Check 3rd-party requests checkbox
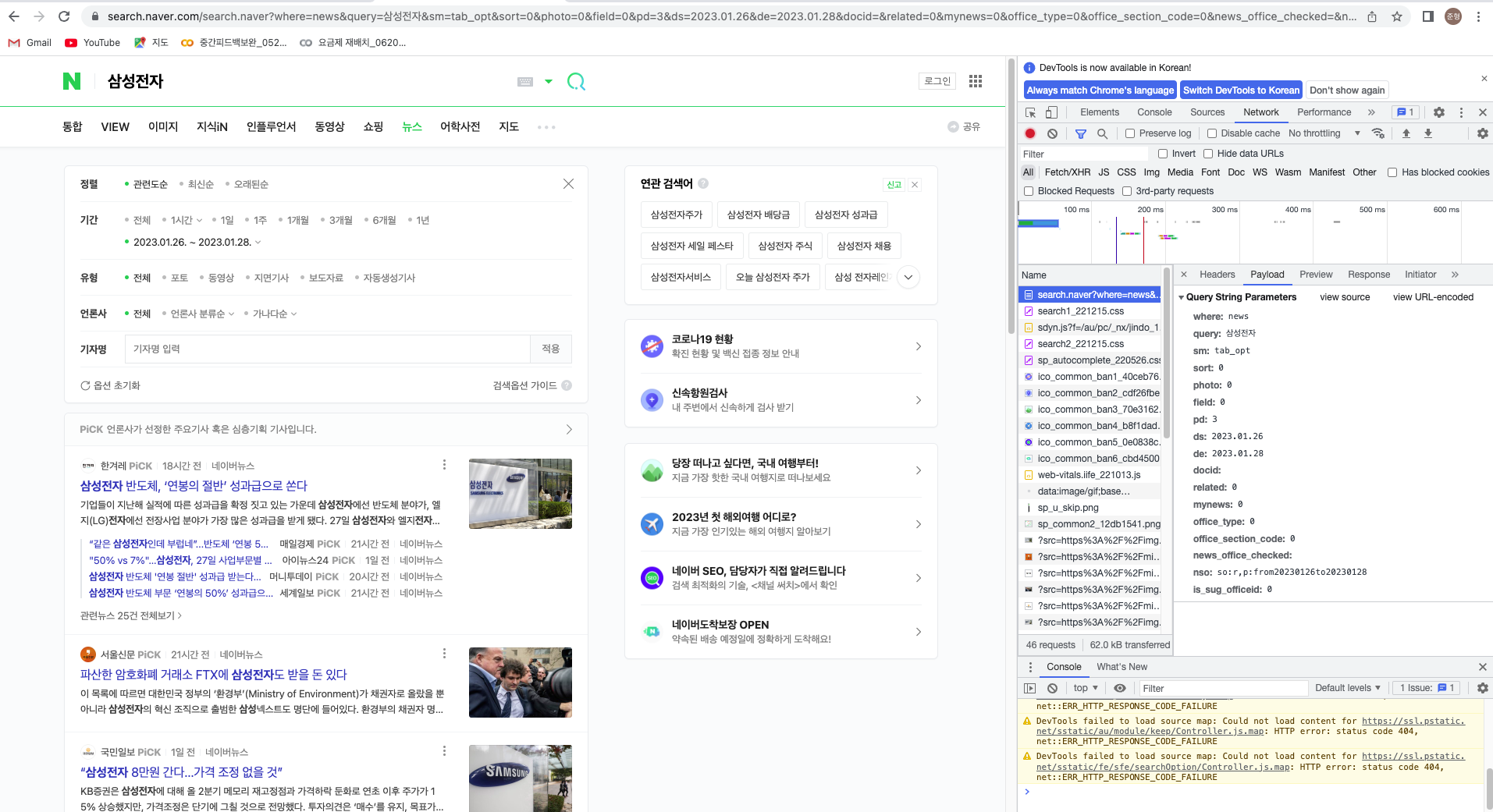 1127,191
